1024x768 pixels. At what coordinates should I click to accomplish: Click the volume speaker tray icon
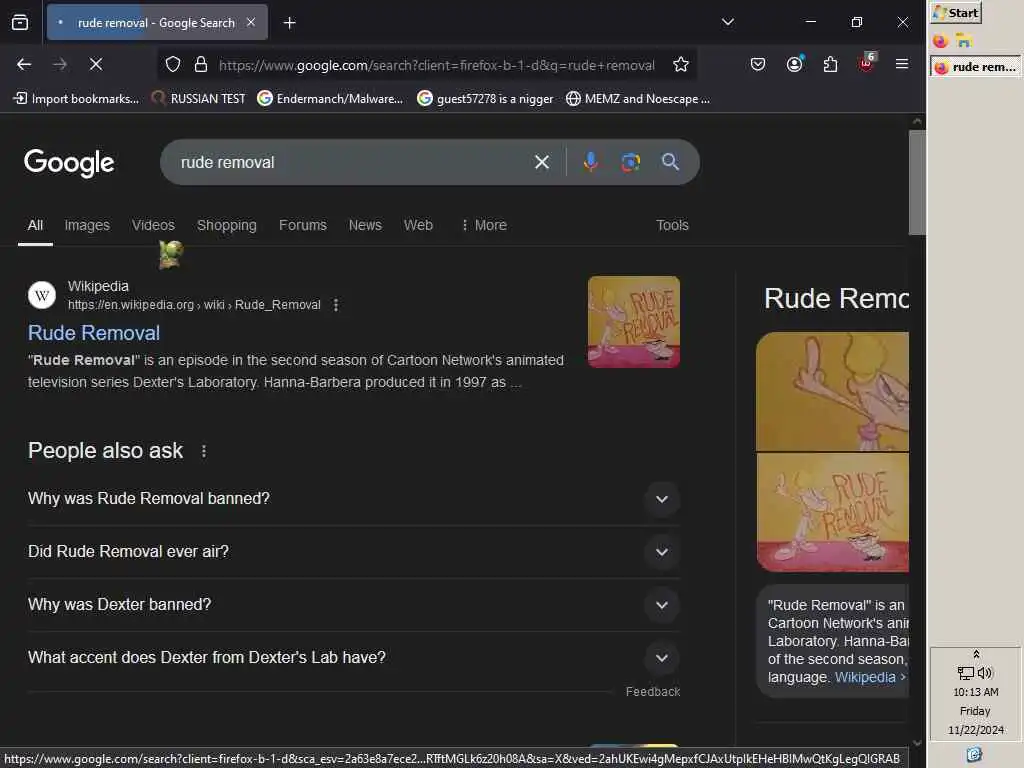(985, 672)
